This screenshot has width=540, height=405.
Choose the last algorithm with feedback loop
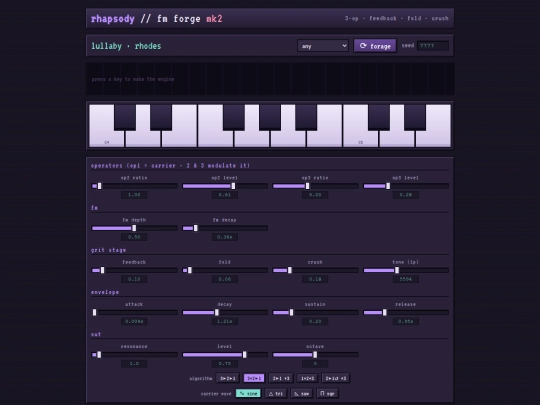pyautogui.click(x=336, y=378)
